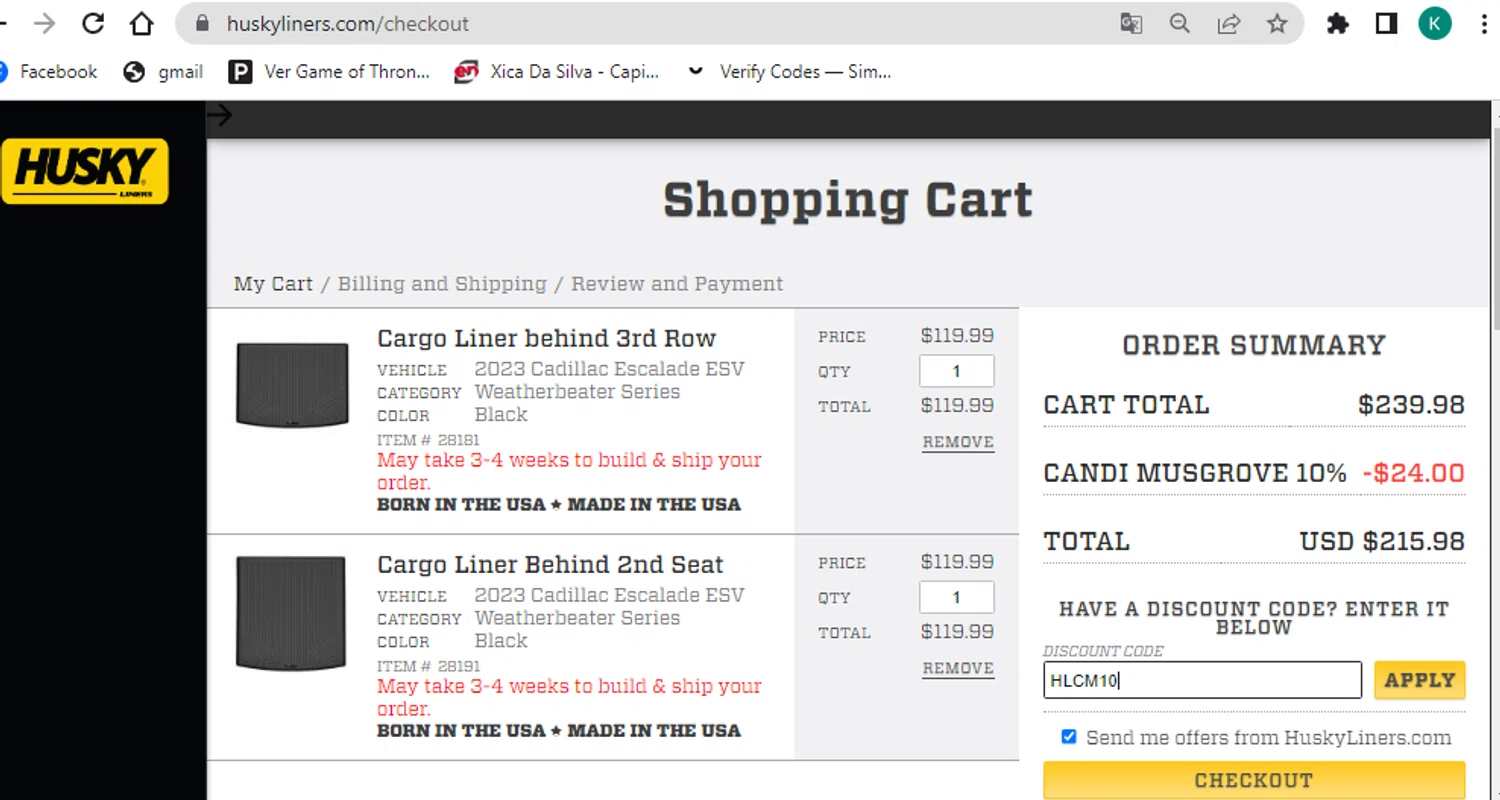1500x800 pixels.
Task: Click the Husky Liners logo
Action: pos(85,171)
